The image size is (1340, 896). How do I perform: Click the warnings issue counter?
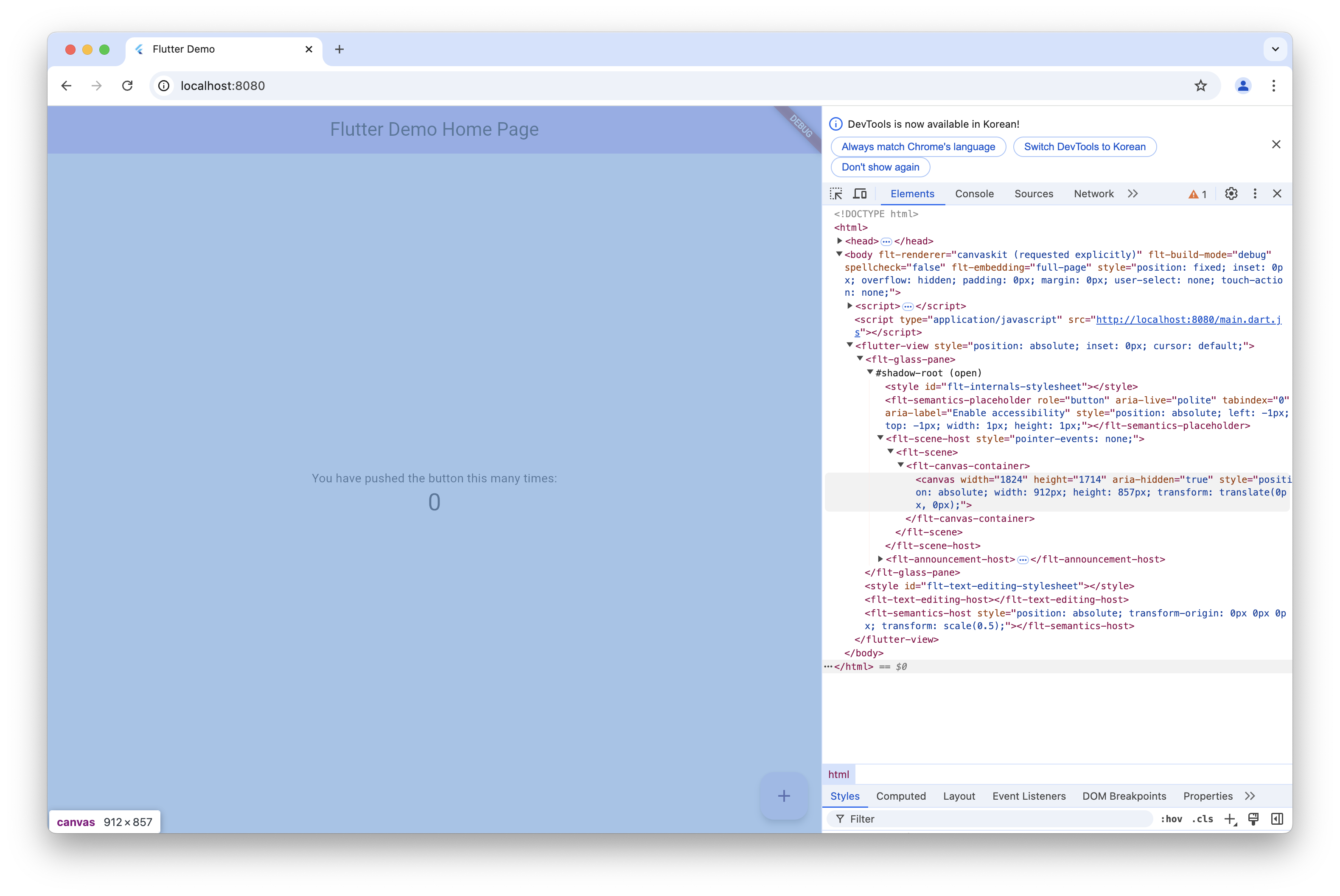click(1198, 194)
